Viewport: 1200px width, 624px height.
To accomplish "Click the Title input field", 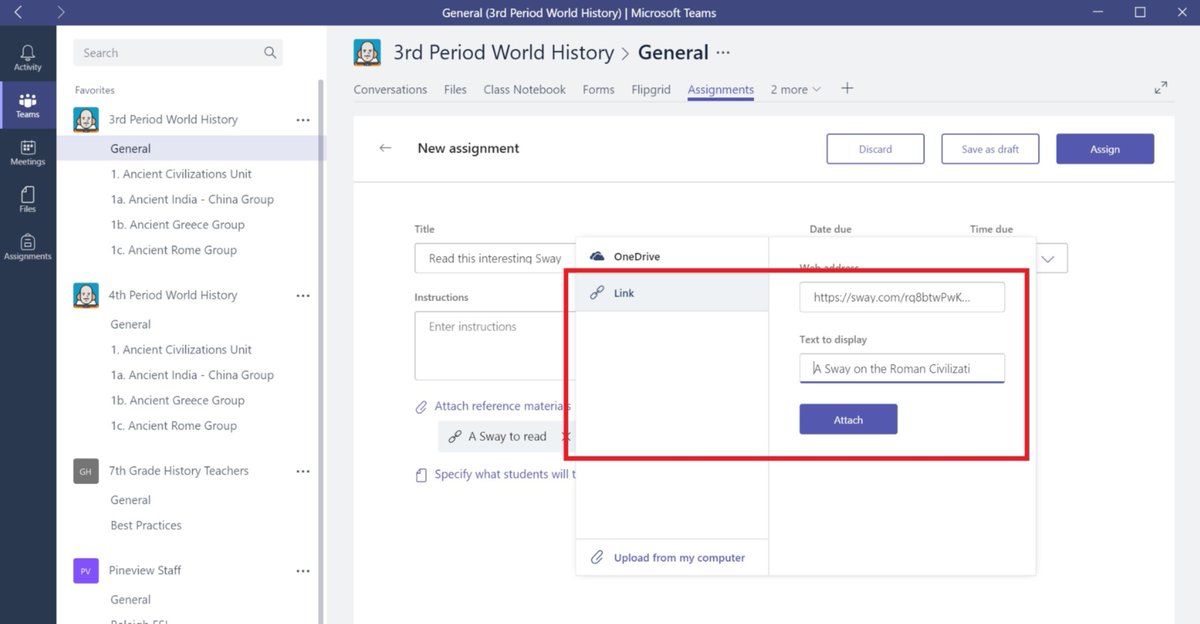I will [495, 258].
